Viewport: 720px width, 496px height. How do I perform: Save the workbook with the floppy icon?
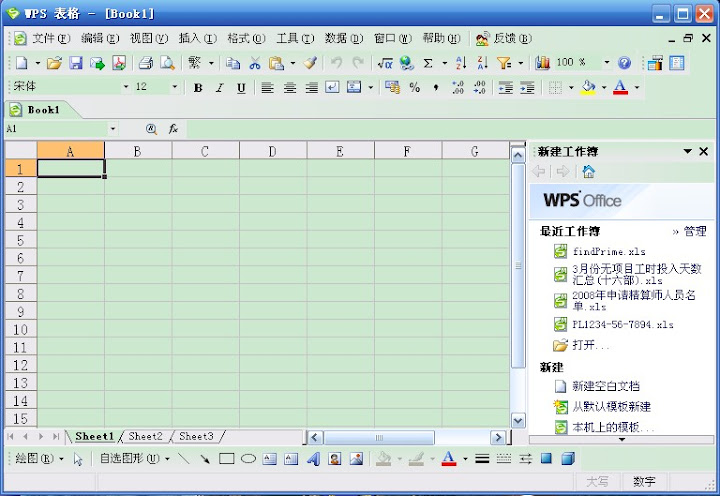point(76,63)
